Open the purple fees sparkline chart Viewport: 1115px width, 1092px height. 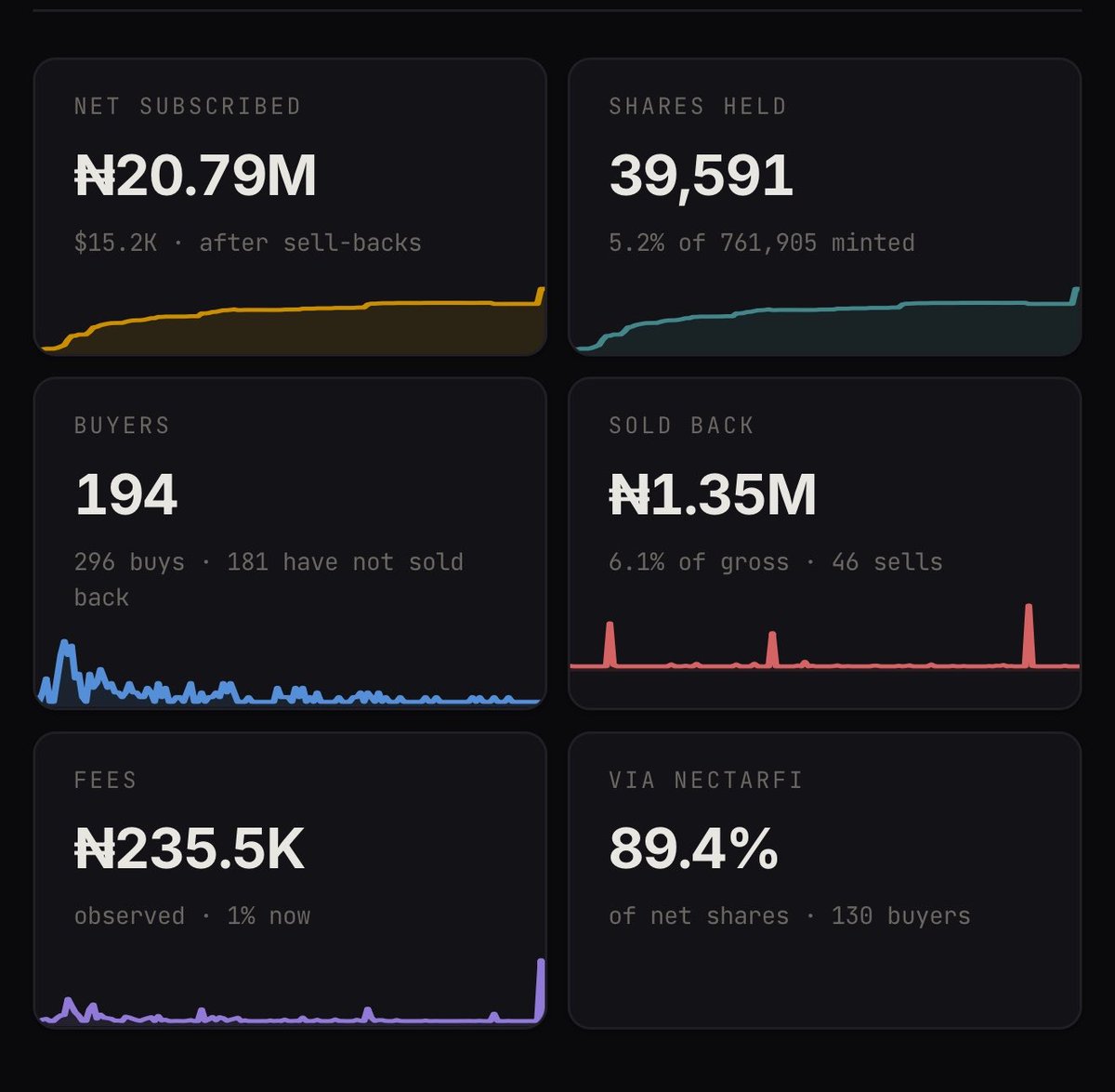pyautogui.click(x=291, y=993)
